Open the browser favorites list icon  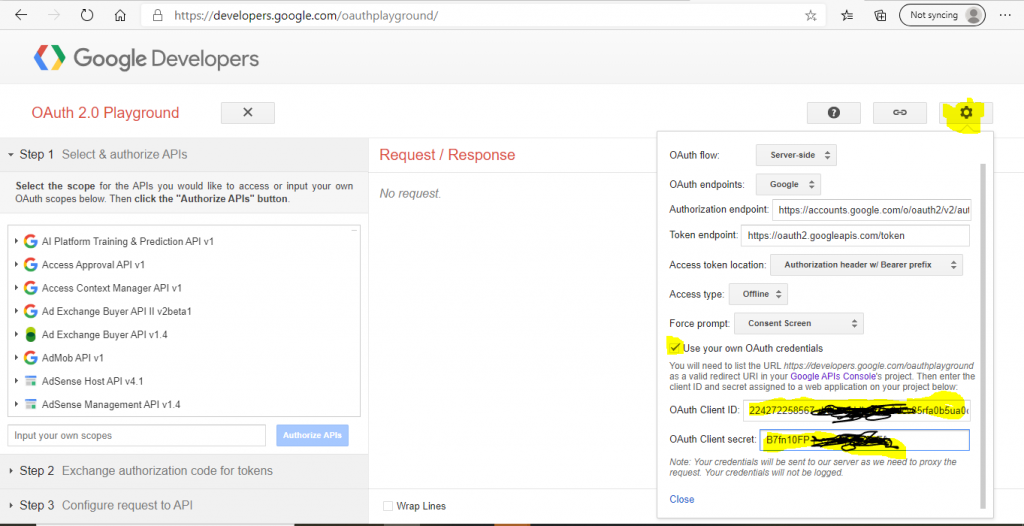pyautogui.click(x=847, y=16)
